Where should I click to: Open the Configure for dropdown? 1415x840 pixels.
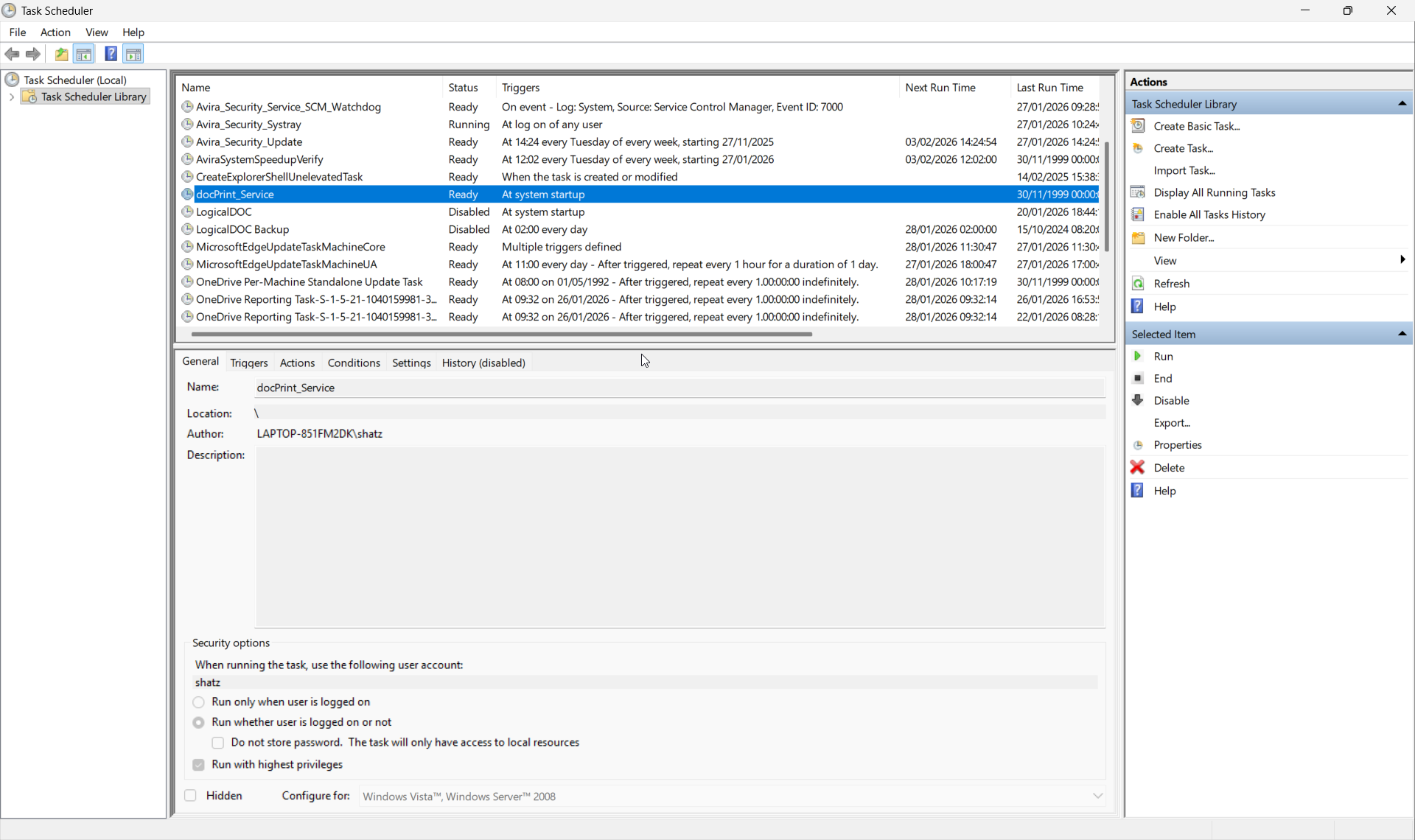click(x=1097, y=796)
